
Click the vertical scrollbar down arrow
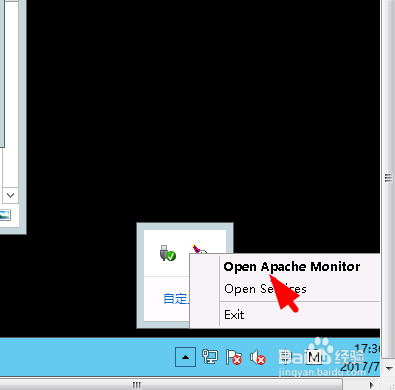(x=389, y=368)
